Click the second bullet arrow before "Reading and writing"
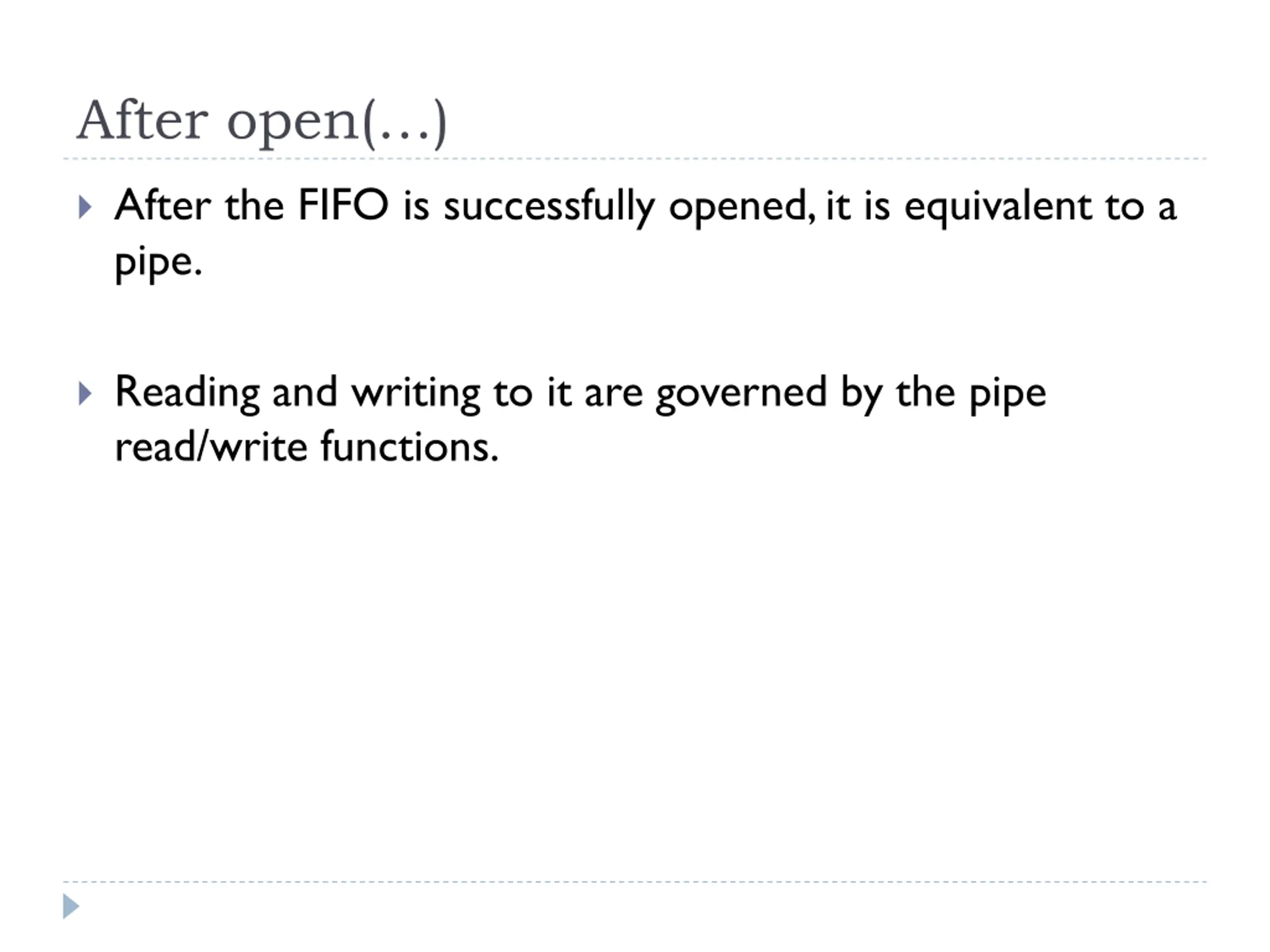Viewport: 1270px width, 952px height. click(85, 394)
